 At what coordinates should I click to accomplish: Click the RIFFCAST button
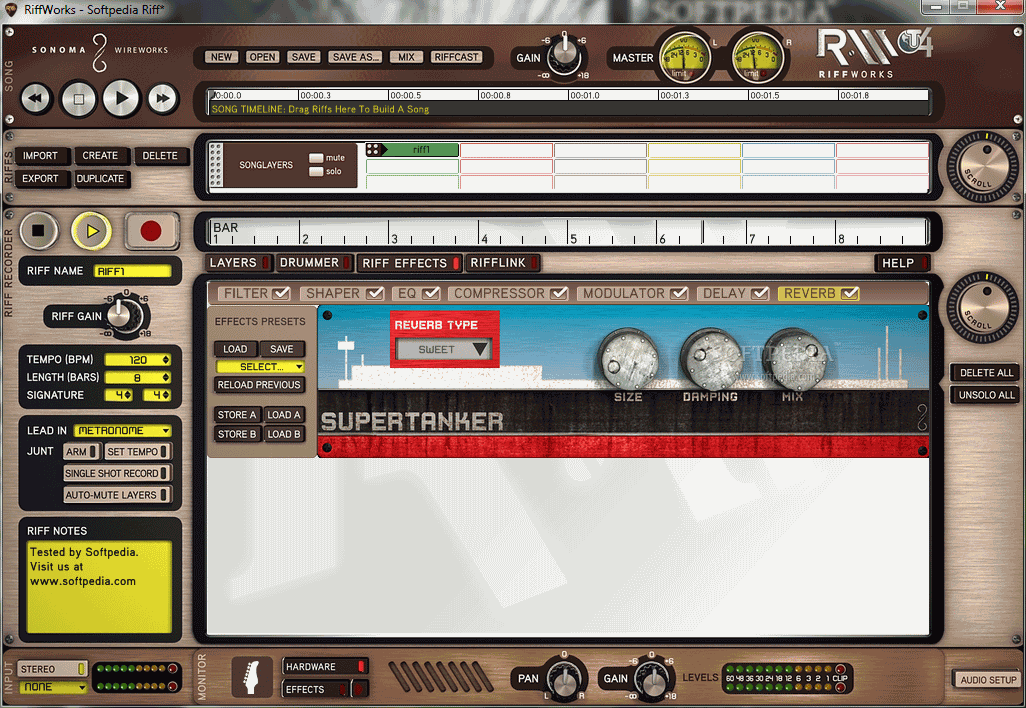[x=457, y=57]
